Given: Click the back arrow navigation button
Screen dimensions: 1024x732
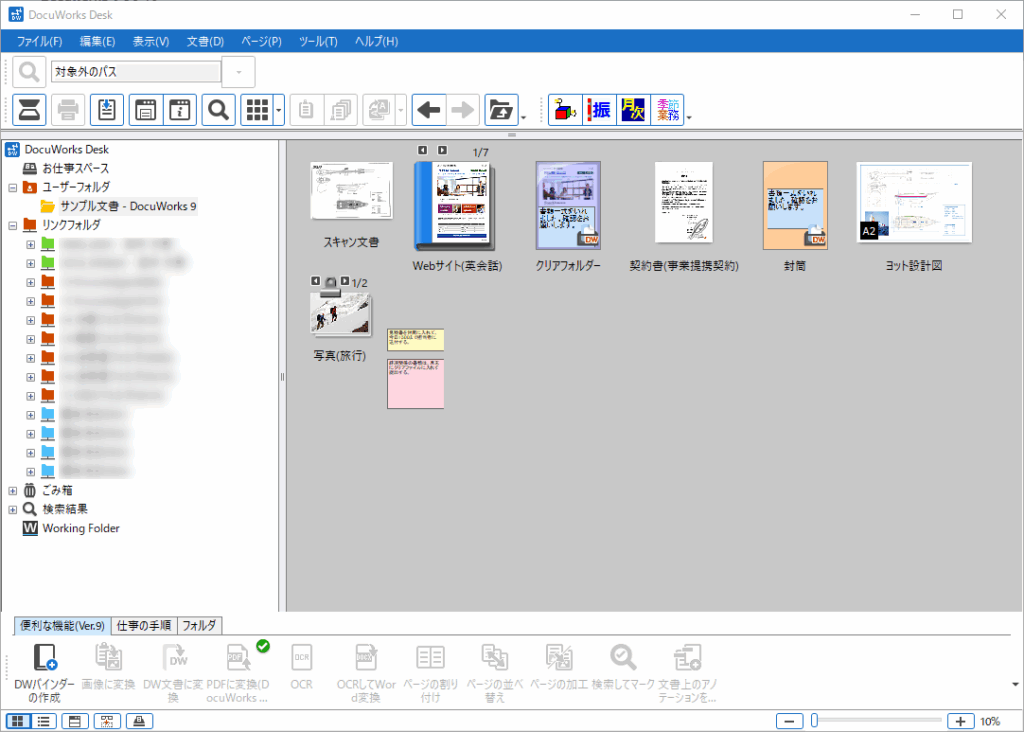Looking at the screenshot, I should tap(429, 110).
